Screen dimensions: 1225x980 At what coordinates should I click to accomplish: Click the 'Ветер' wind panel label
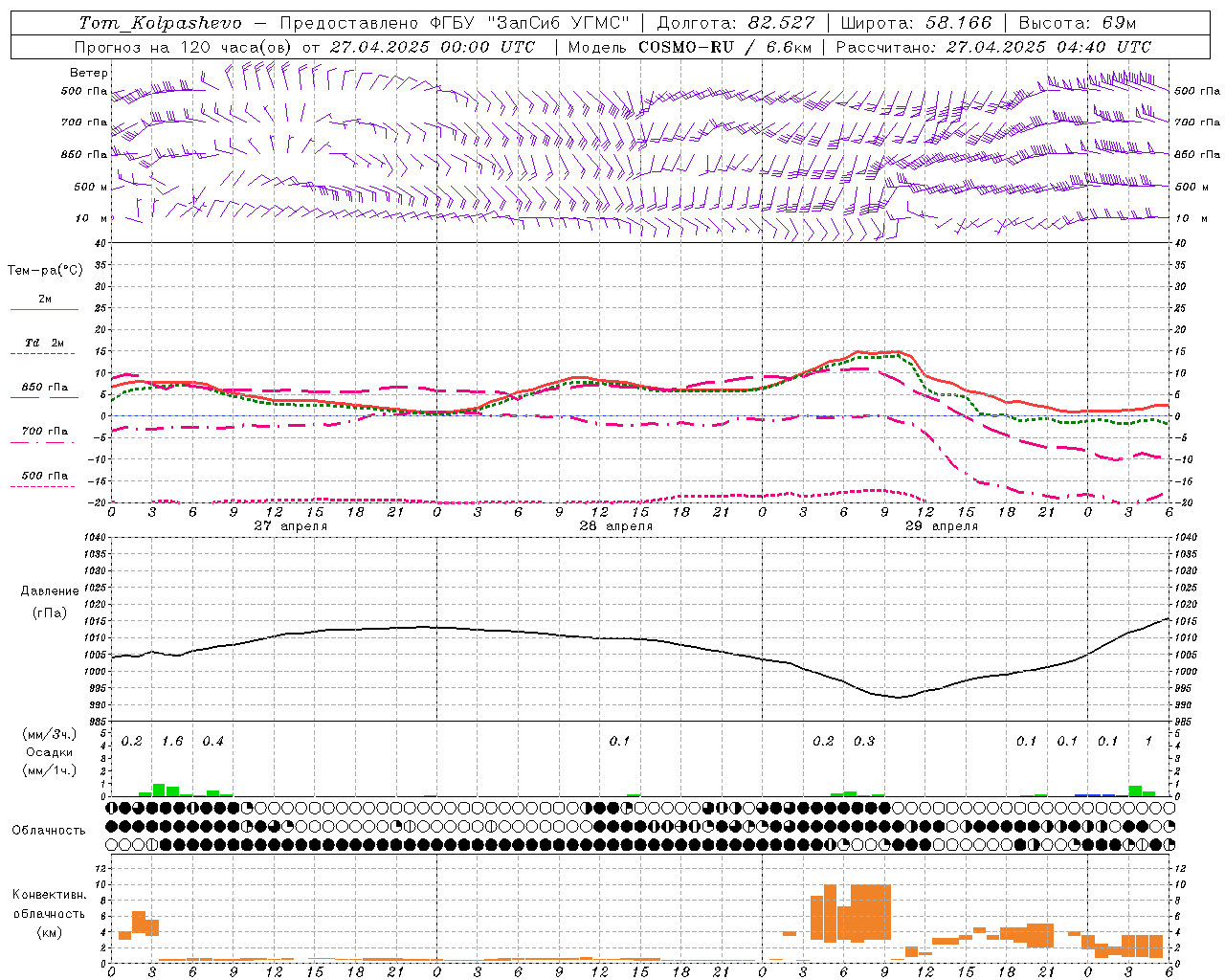(x=89, y=73)
